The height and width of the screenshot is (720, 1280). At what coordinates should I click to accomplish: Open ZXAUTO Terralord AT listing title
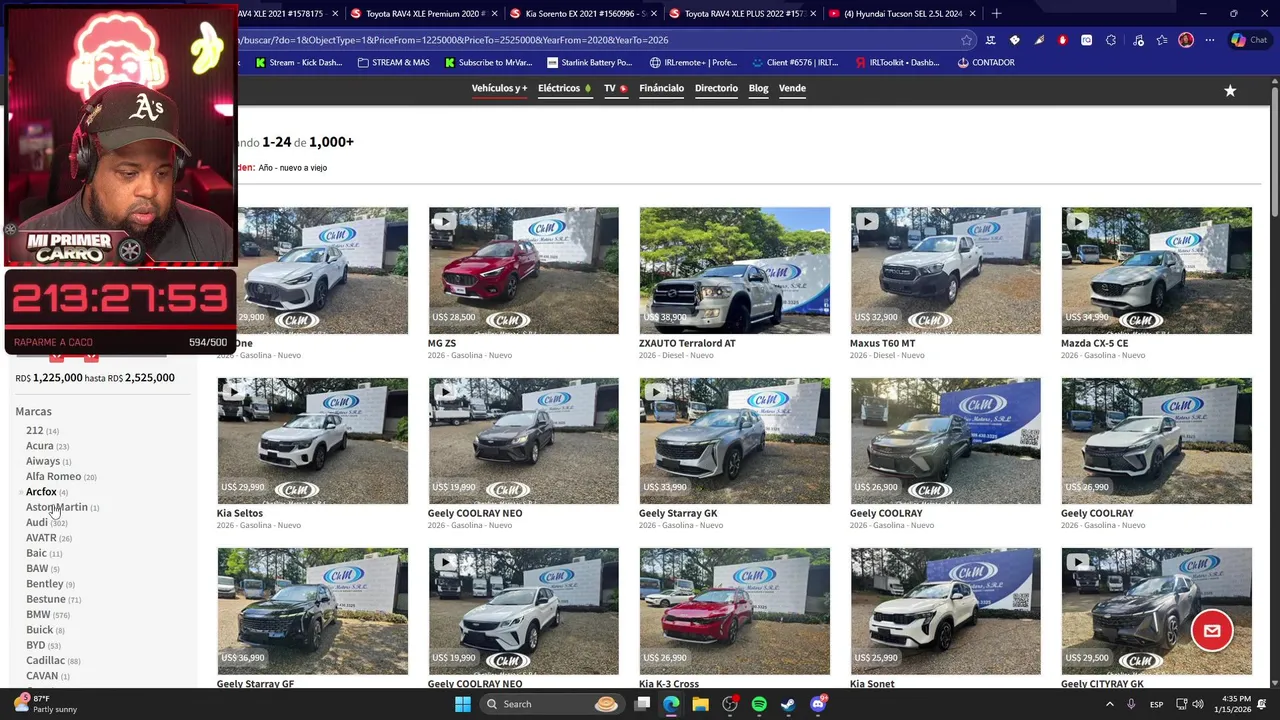pos(687,343)
